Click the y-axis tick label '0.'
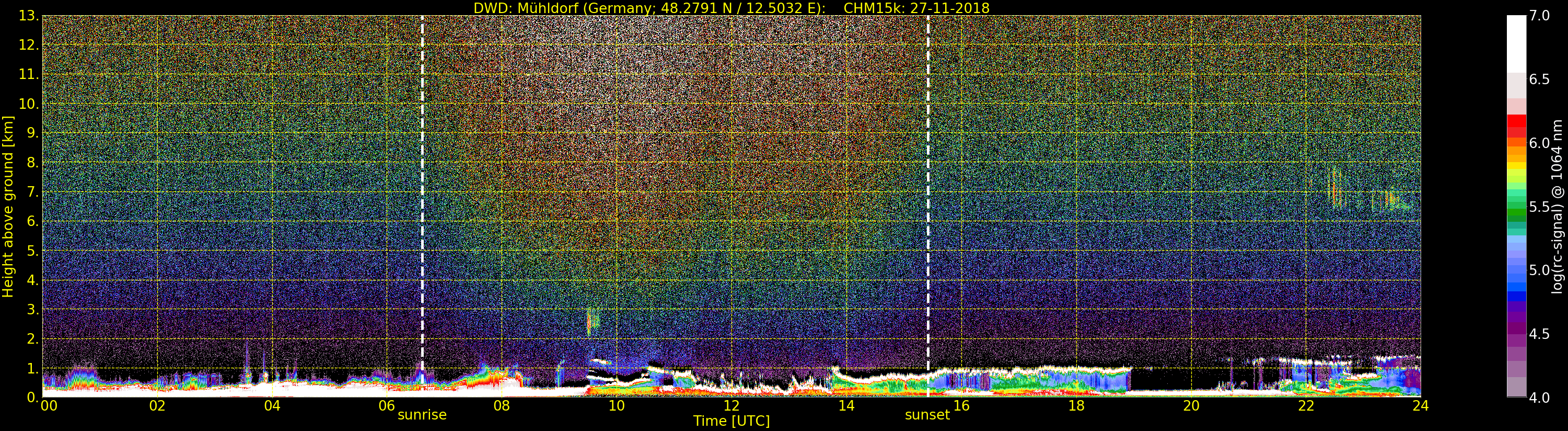Viewport: 1568px width, 431px height. [x=33, y=398]
